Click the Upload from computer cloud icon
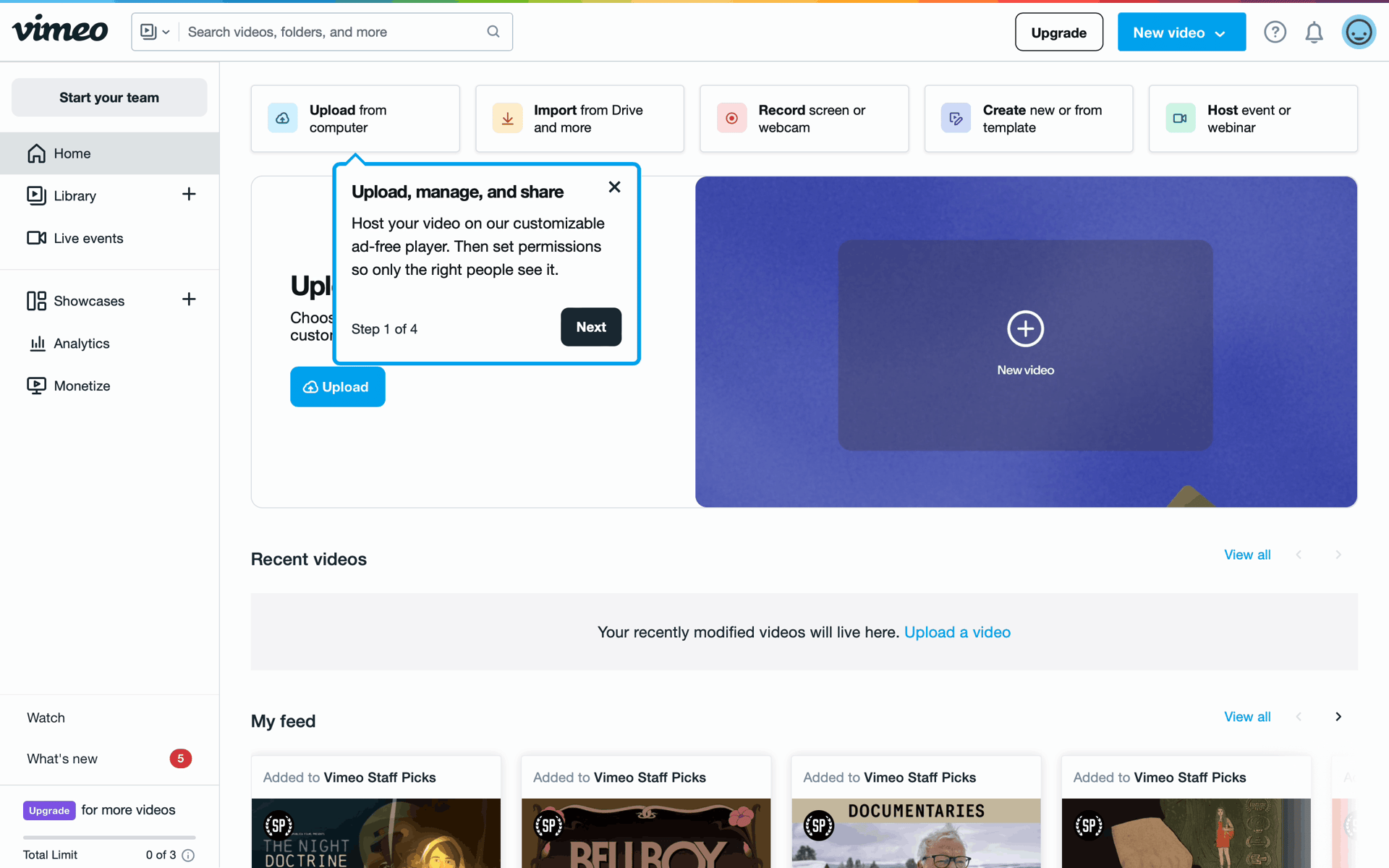The width and height of the screenshot is (1389, 868). (282, 119)
